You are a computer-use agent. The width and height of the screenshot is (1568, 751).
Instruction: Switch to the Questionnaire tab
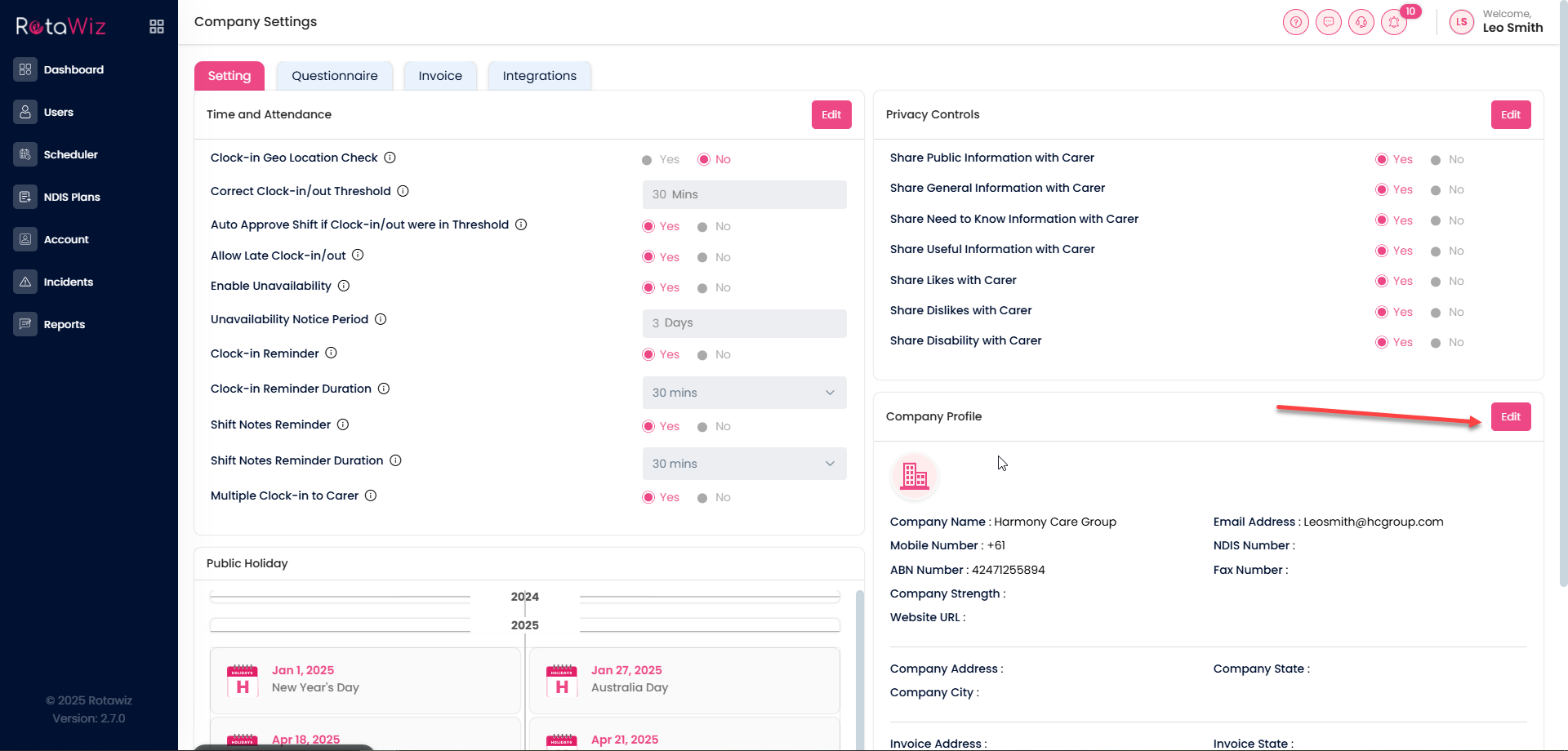point(334,76)
